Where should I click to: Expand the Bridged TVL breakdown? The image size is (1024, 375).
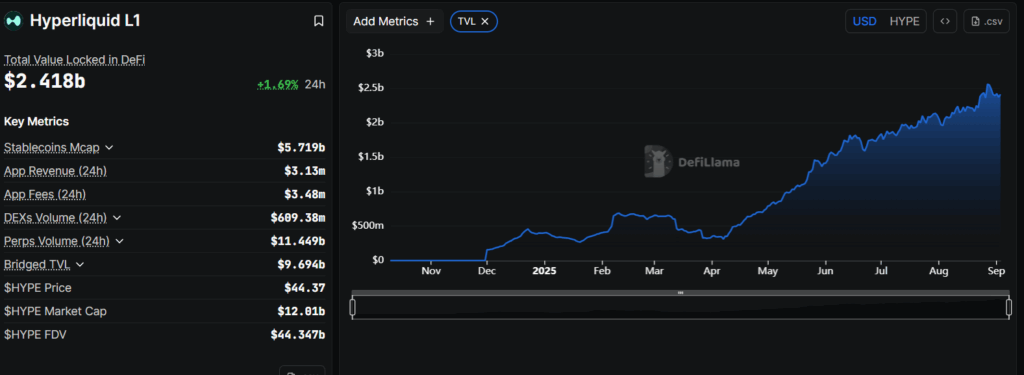(80, 265)
